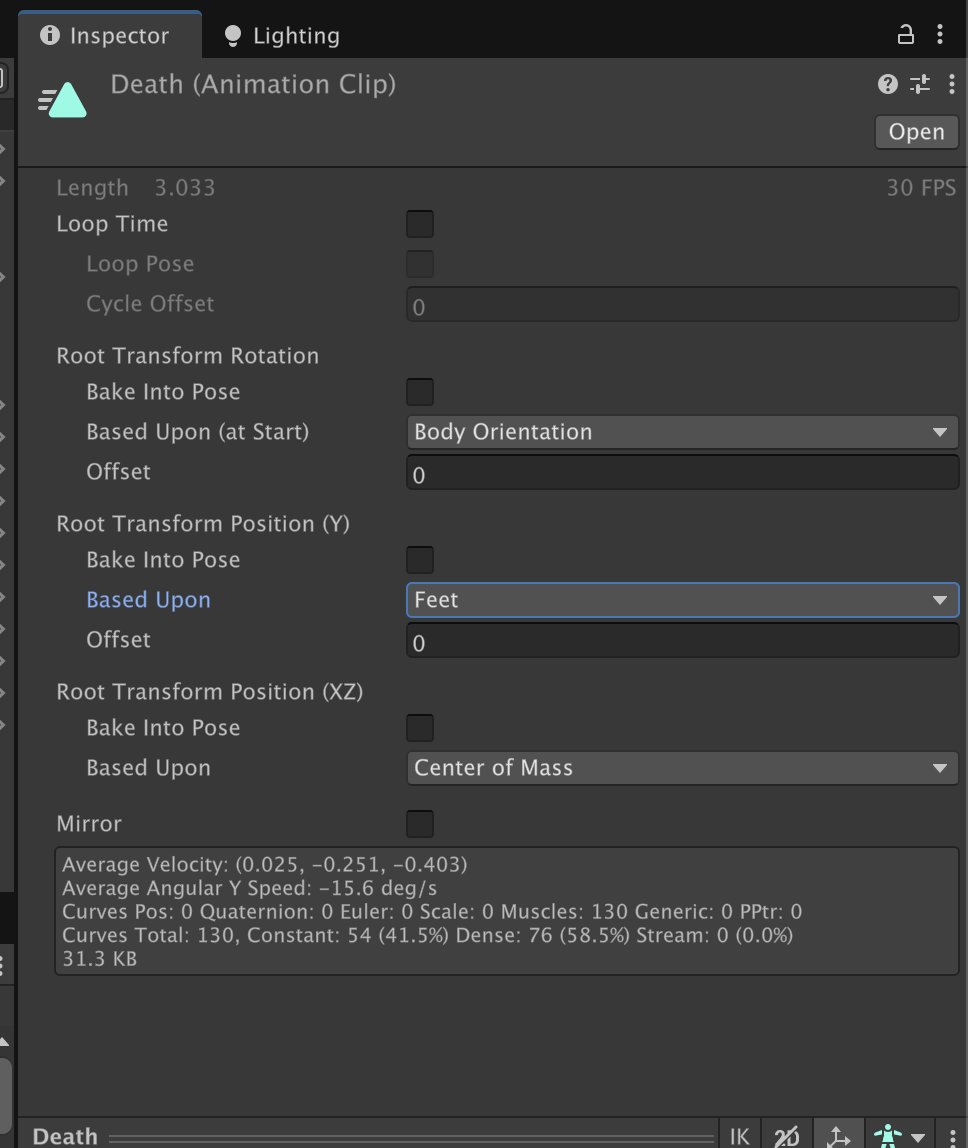Open the Animation Clip header context menu
Screen dimensions: 968x1148
(x=951, y=84)
